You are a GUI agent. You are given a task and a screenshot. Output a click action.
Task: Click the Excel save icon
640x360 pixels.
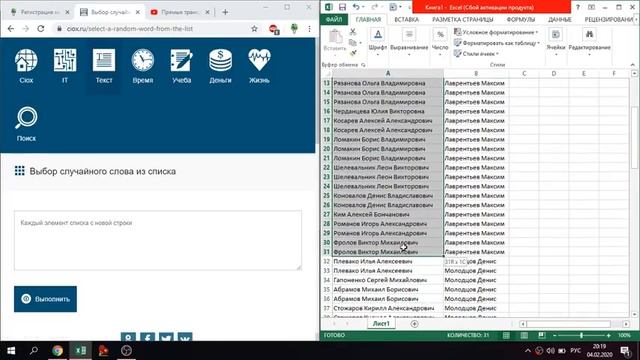(342, 7)
